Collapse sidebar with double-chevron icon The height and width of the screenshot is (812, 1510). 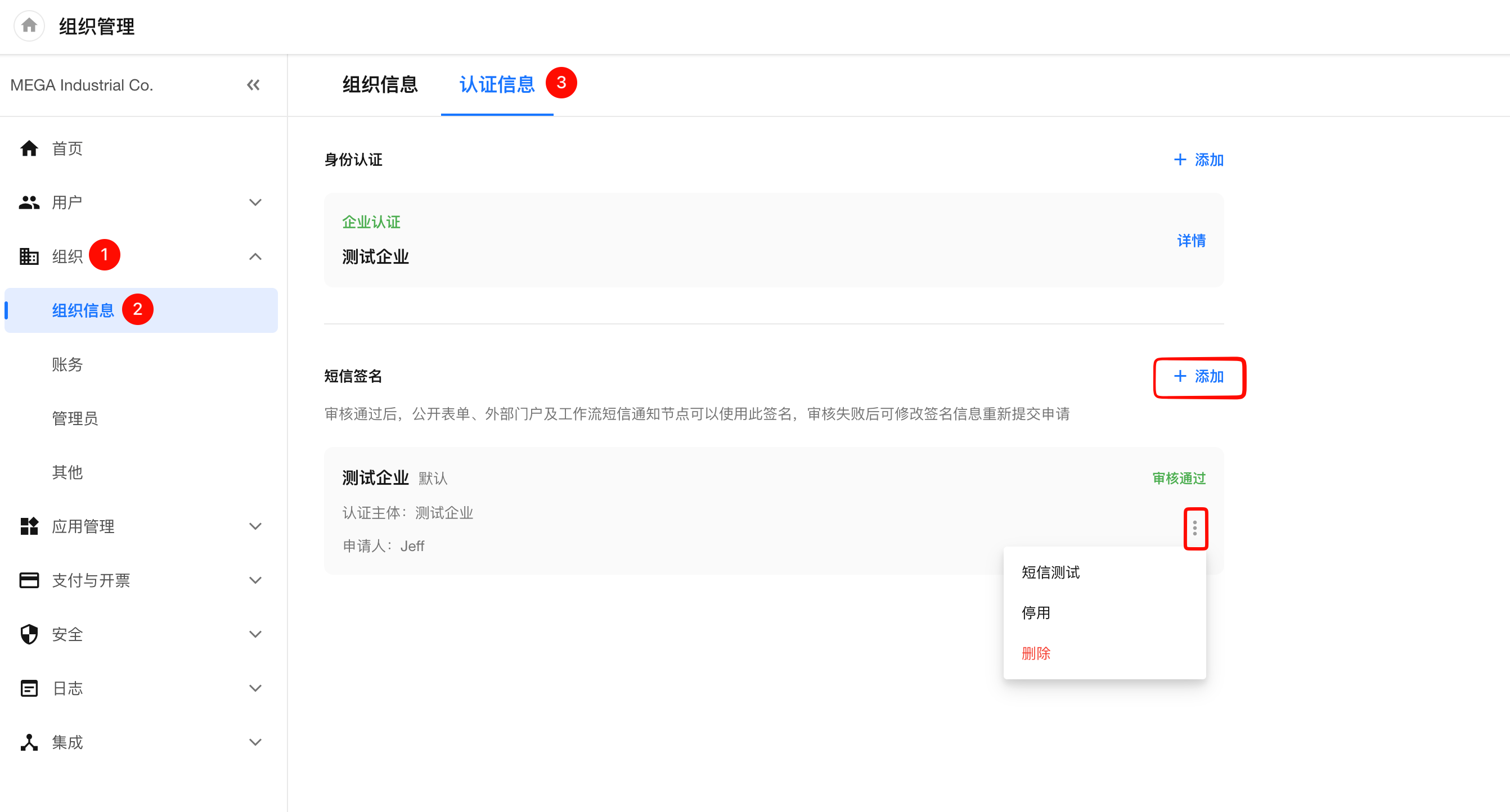(x=253, y=85)
